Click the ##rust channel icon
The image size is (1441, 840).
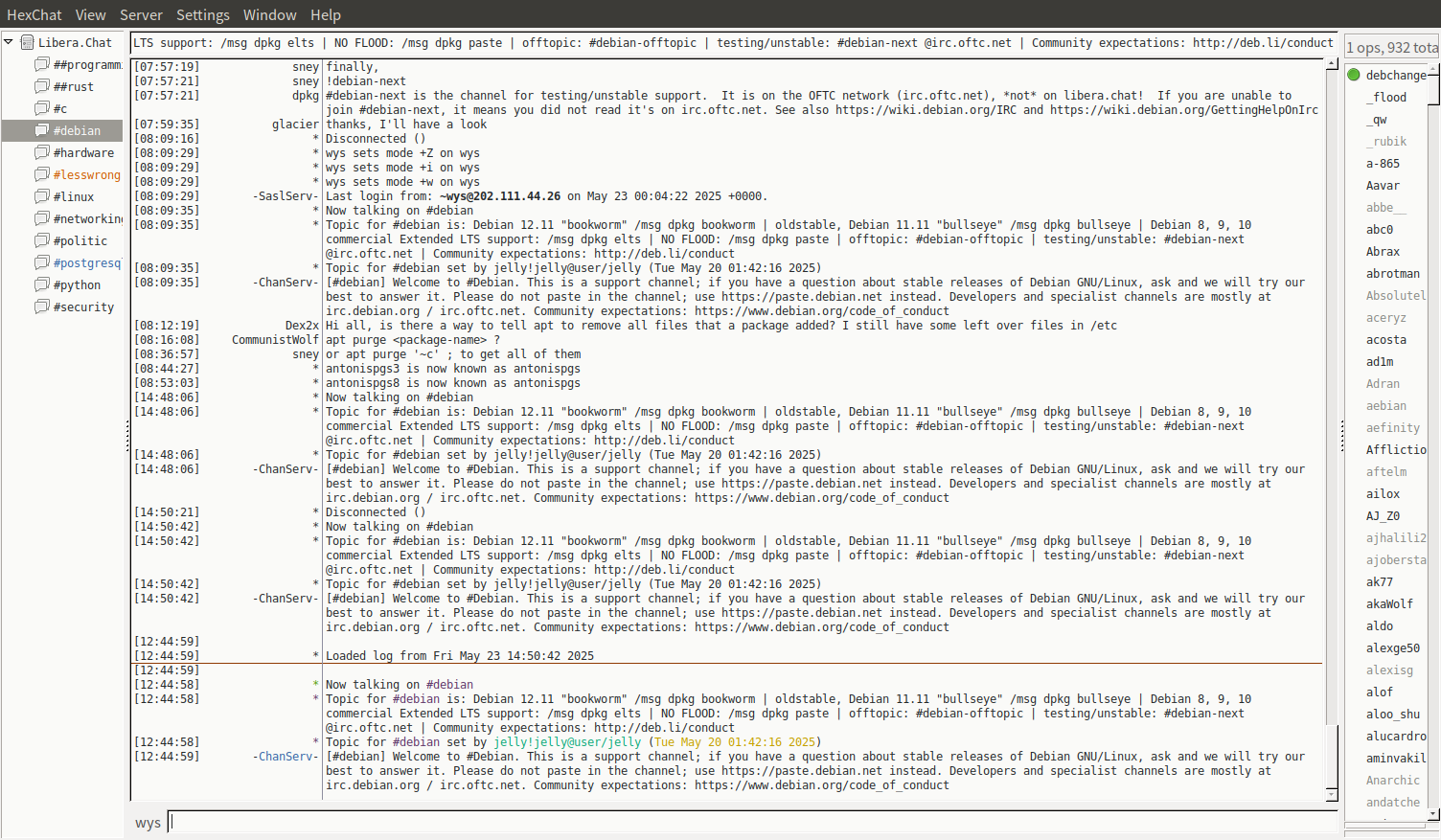tap(41, 86)
